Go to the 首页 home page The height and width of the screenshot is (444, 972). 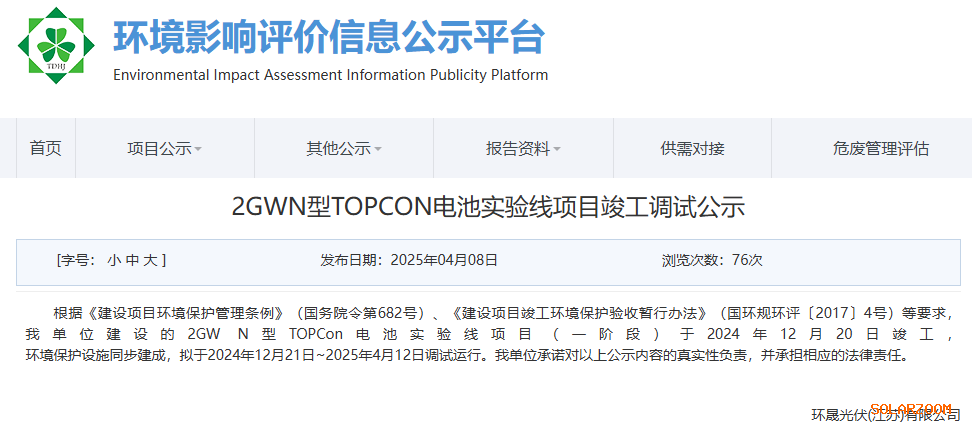pyautogui.click(x=46, y=148)
